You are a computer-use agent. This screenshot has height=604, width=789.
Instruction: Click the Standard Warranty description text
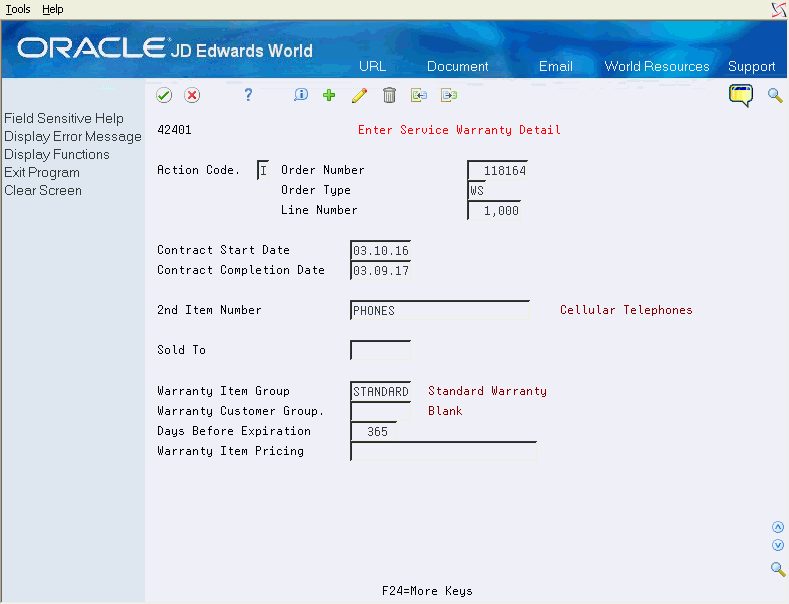[x=487, y=391]
